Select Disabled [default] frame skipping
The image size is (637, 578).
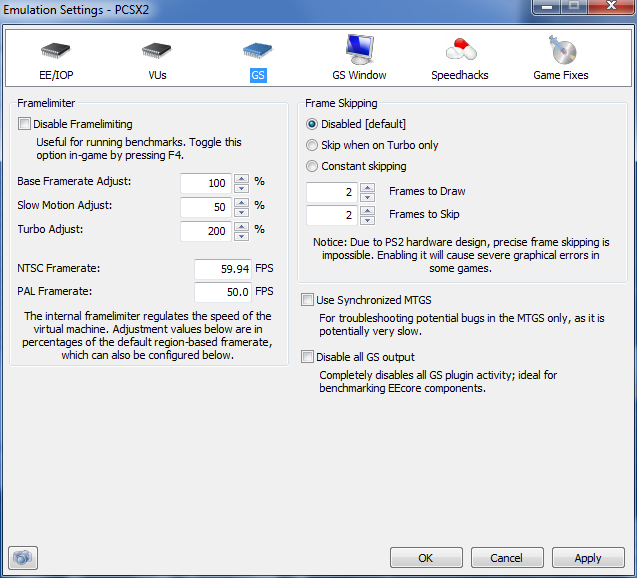[312, 124]
